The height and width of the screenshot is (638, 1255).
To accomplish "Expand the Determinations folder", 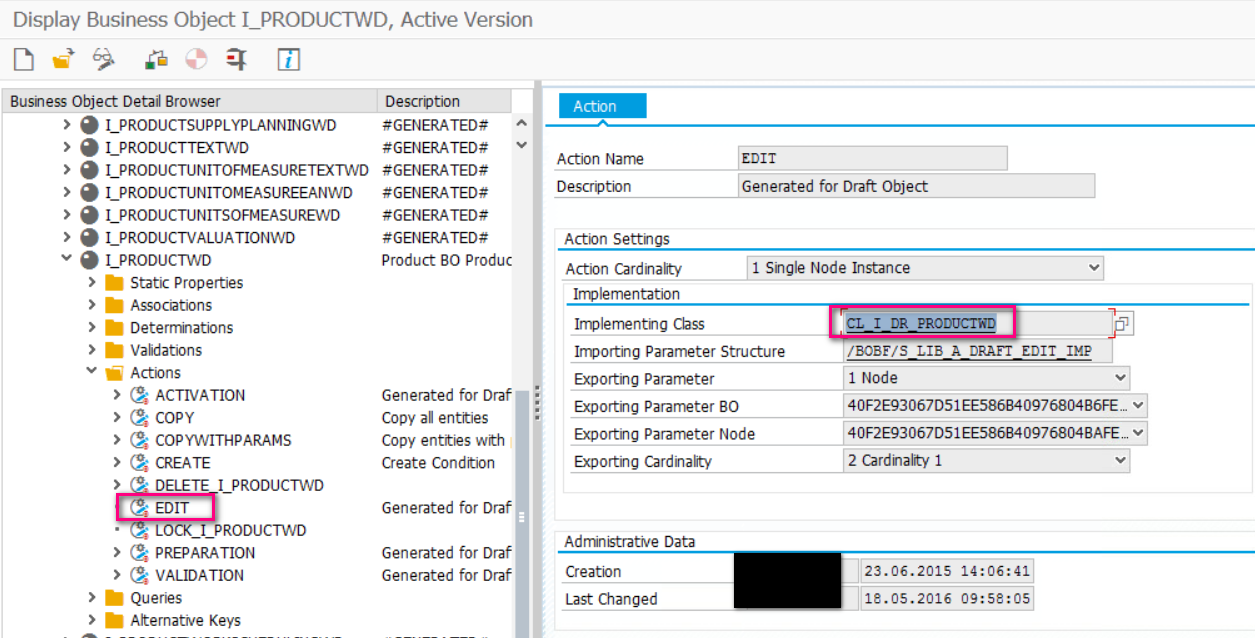I will point(92,328).
